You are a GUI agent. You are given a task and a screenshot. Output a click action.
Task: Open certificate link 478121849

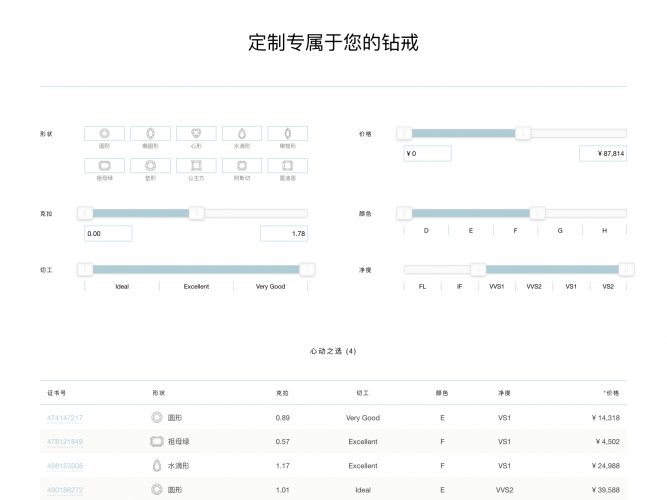(65, 442)
